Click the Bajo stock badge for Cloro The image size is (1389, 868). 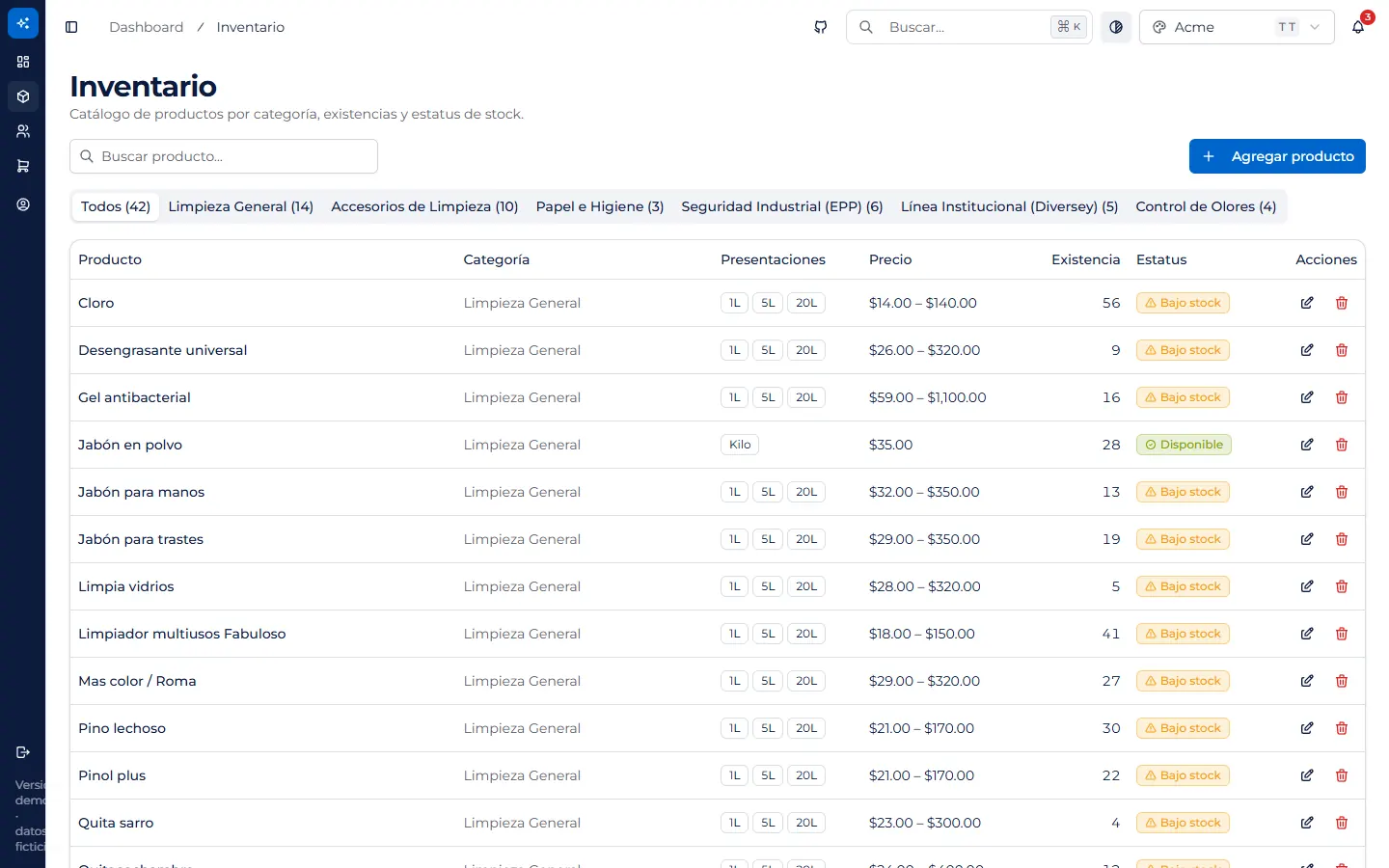(1183, 303)
